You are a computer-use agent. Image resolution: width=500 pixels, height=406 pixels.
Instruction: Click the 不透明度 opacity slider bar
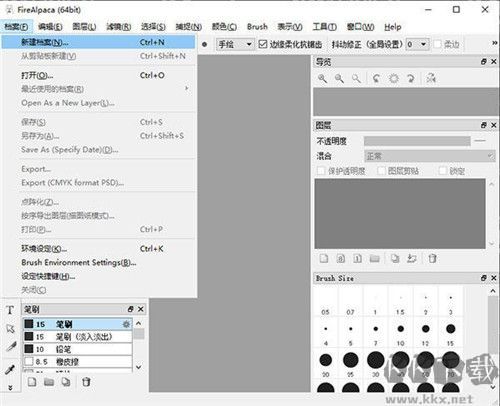click(417, 141)
